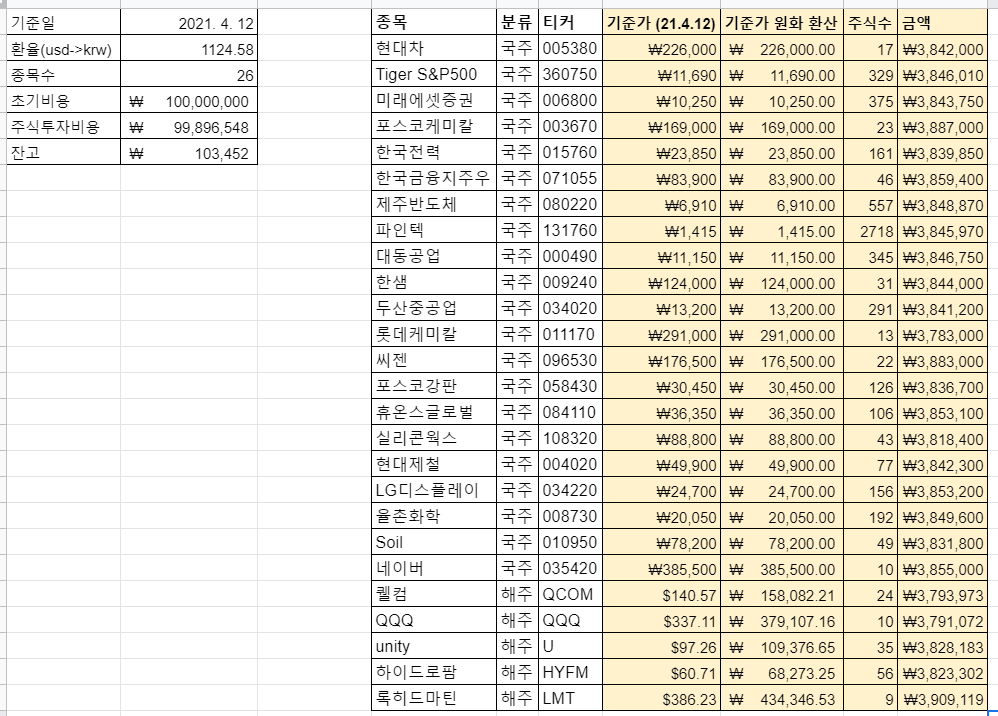
Task: Select the converted value 68,273.25
Action: click(782, 673)
